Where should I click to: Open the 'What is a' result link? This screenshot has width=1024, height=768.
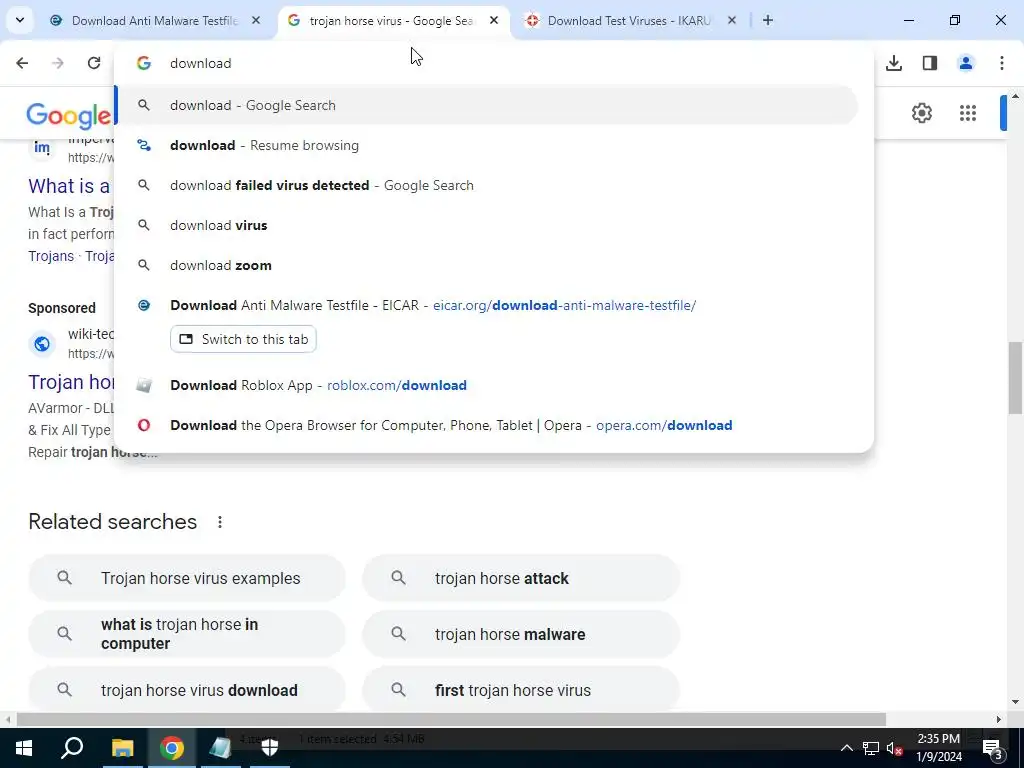point(69,186)
